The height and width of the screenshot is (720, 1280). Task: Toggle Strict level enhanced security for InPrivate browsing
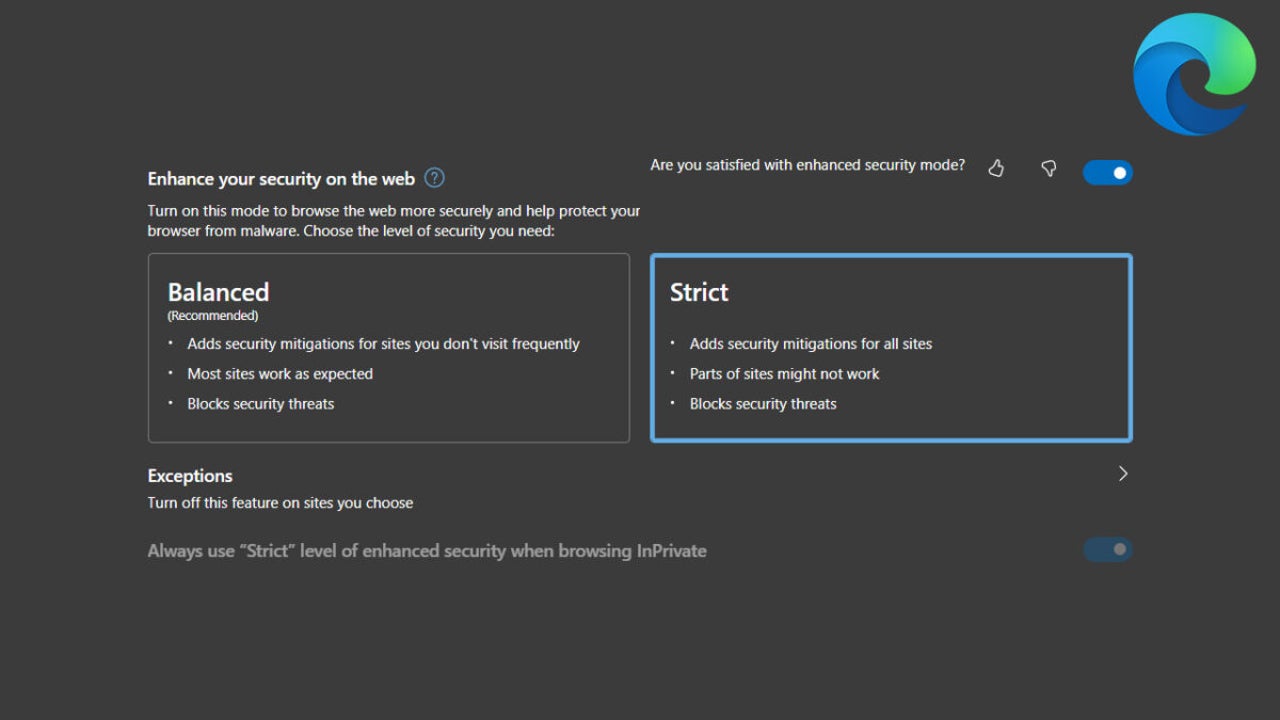tap(1107, 550)
